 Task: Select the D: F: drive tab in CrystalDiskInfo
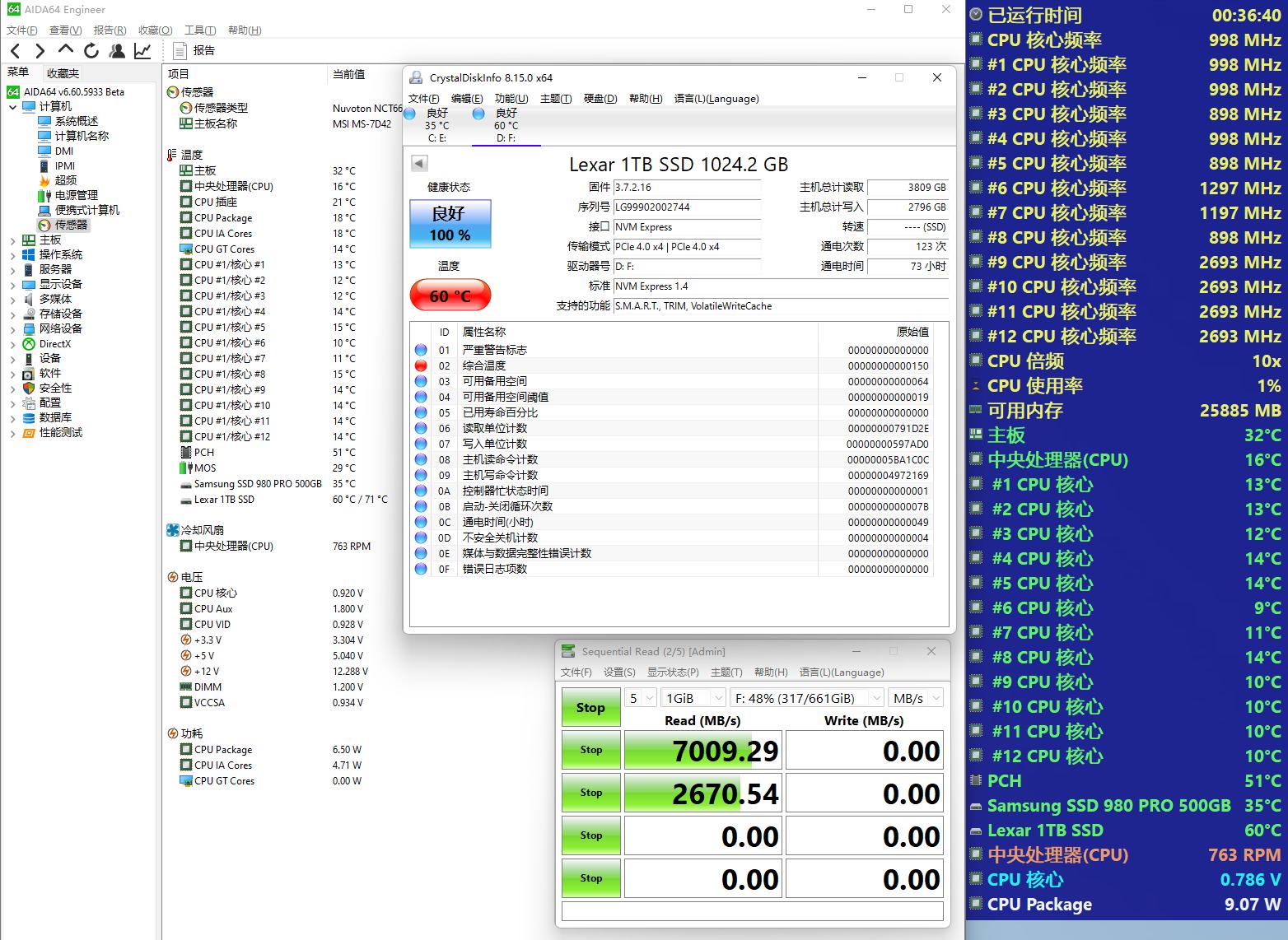point(506,125)
